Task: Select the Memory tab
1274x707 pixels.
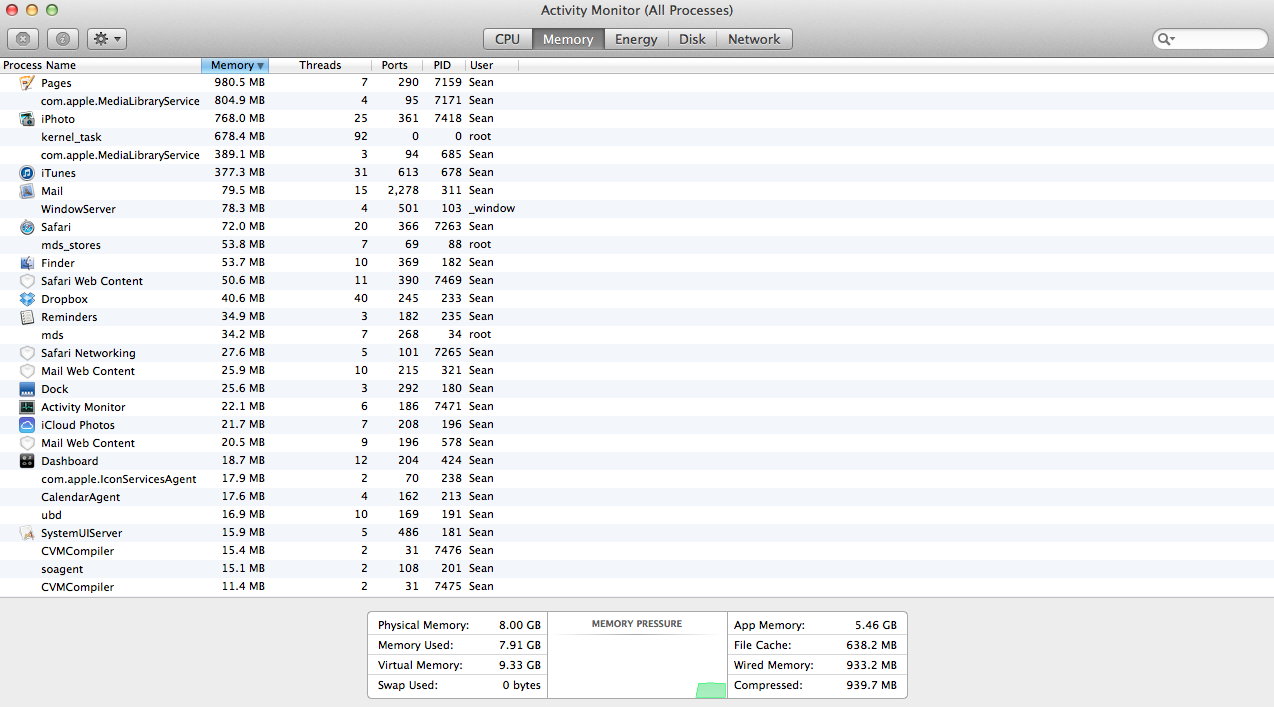Action: tap(568, 39)
